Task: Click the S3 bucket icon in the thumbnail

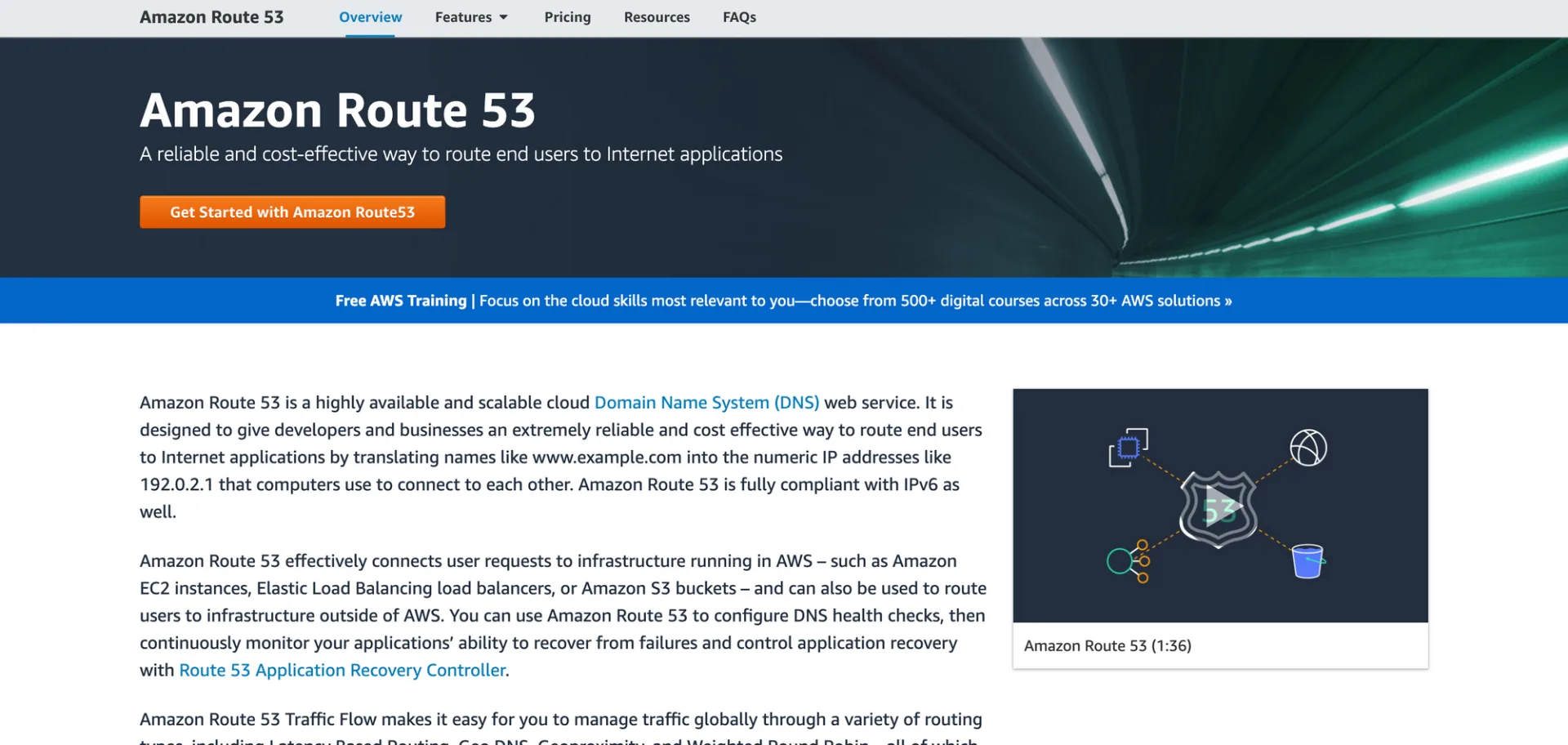Action: point(1308,561)
